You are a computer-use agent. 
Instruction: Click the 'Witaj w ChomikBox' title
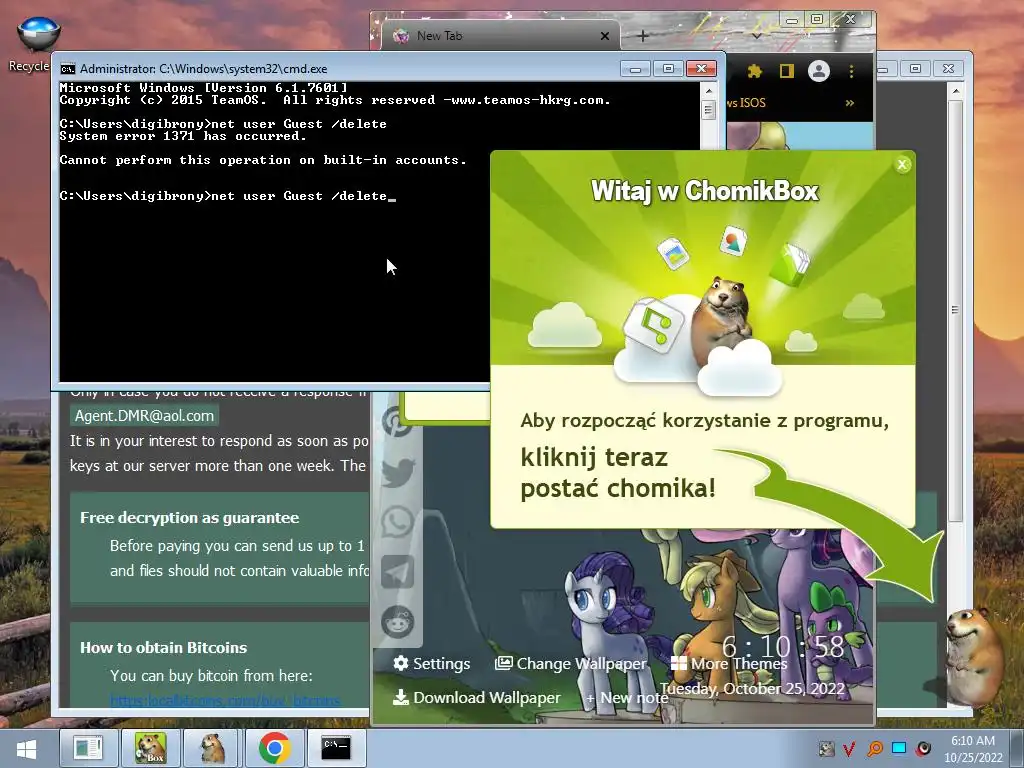(x=704, y=191)
